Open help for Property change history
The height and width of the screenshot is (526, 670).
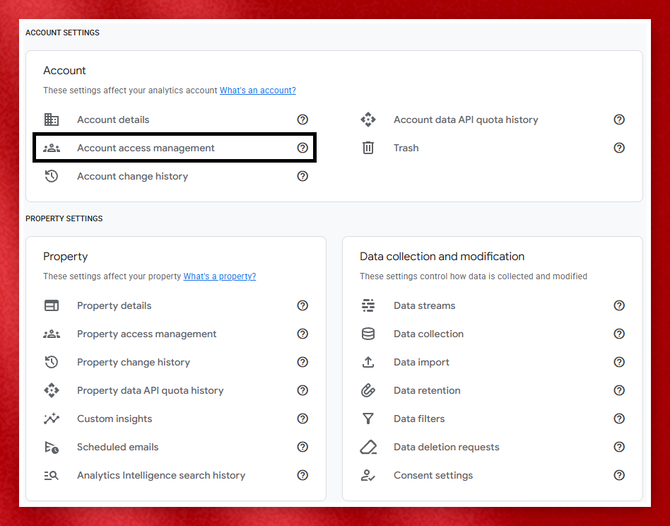tap(303, 362)
